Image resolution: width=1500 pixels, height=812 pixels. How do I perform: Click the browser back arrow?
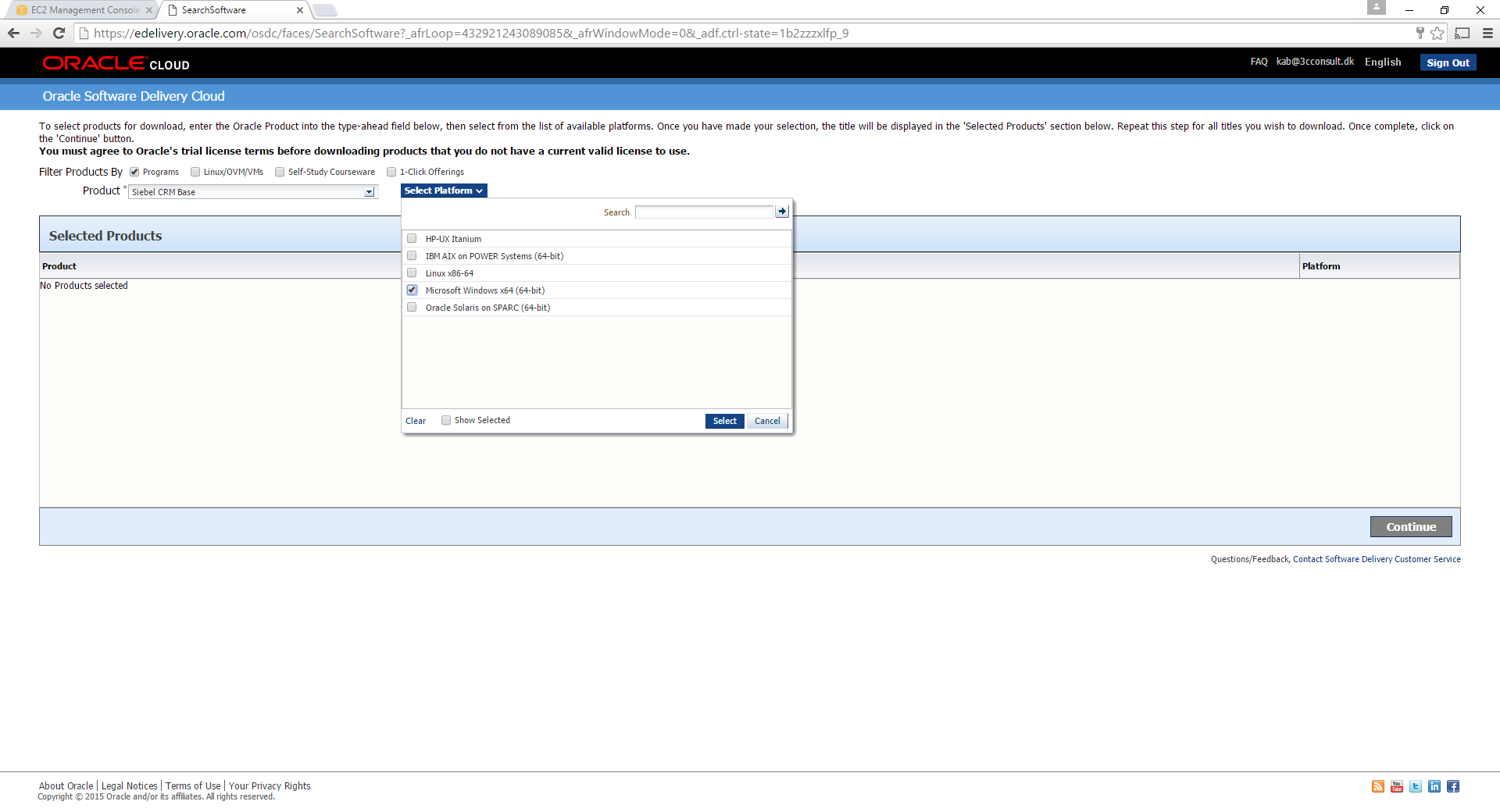[x=13, y=33]
